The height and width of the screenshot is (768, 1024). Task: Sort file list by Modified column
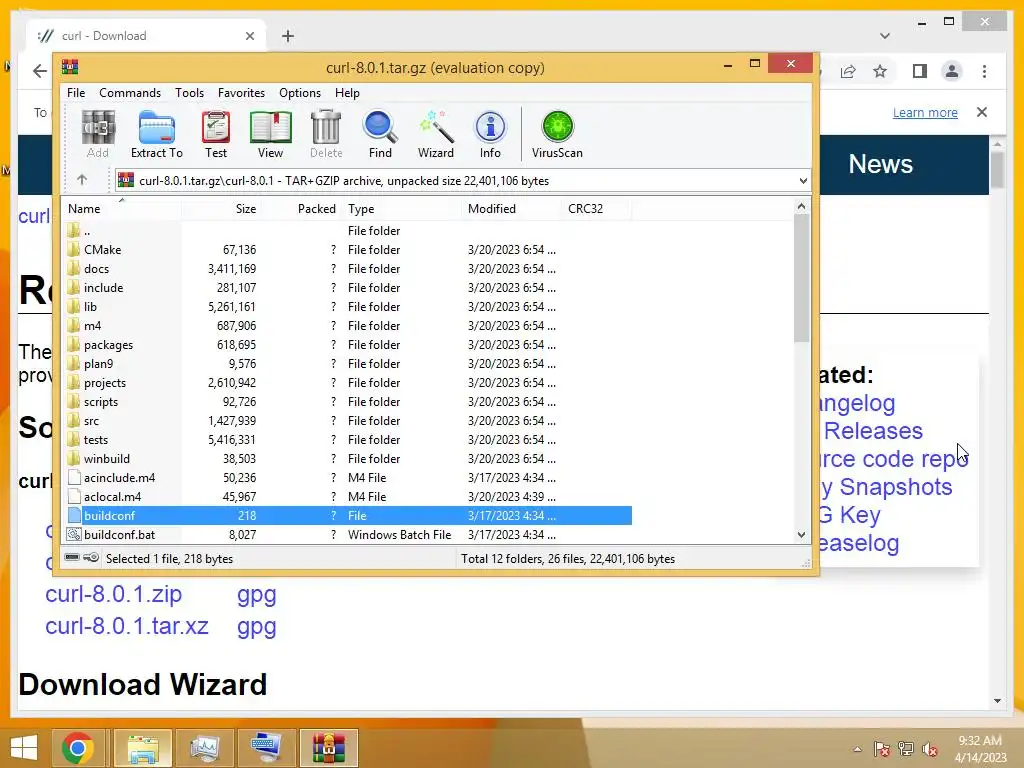[511, 208]
